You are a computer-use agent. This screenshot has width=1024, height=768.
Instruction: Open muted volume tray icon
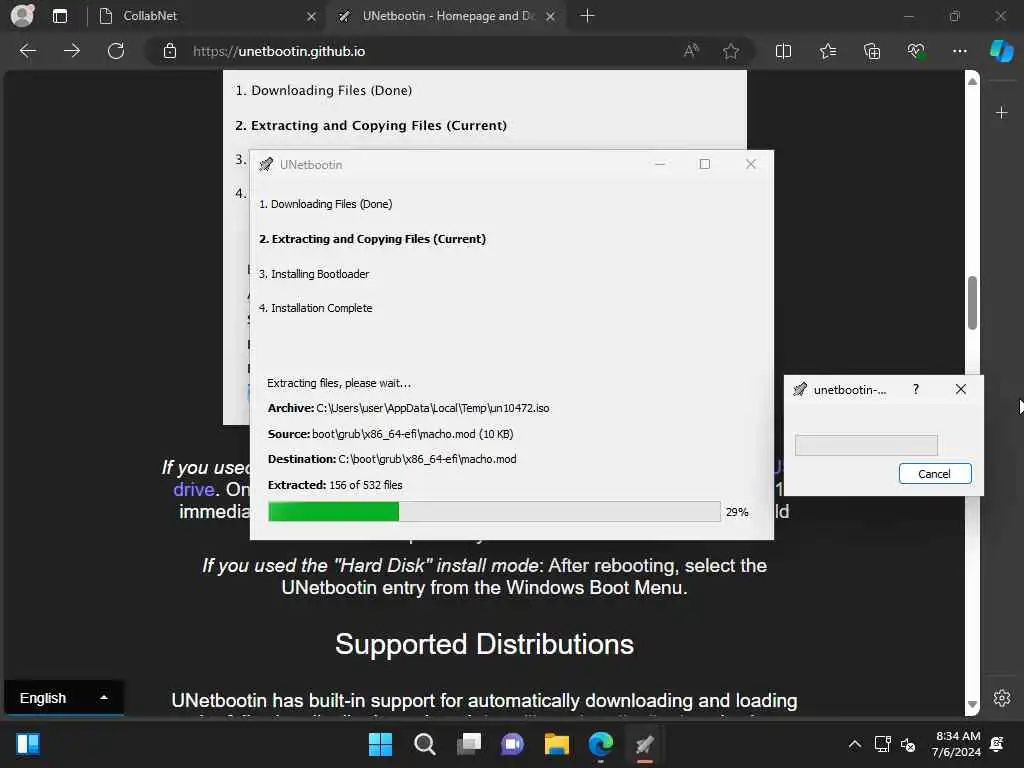908,744
